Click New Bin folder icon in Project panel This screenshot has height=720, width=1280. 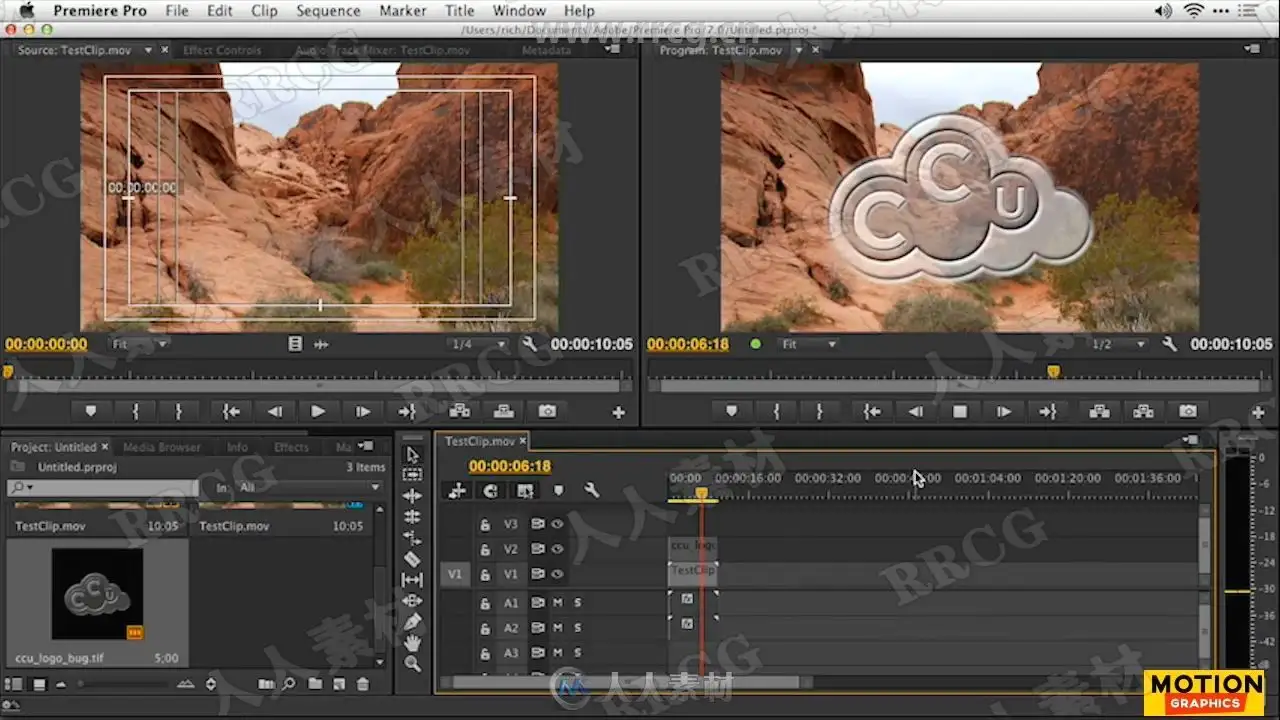314,684
